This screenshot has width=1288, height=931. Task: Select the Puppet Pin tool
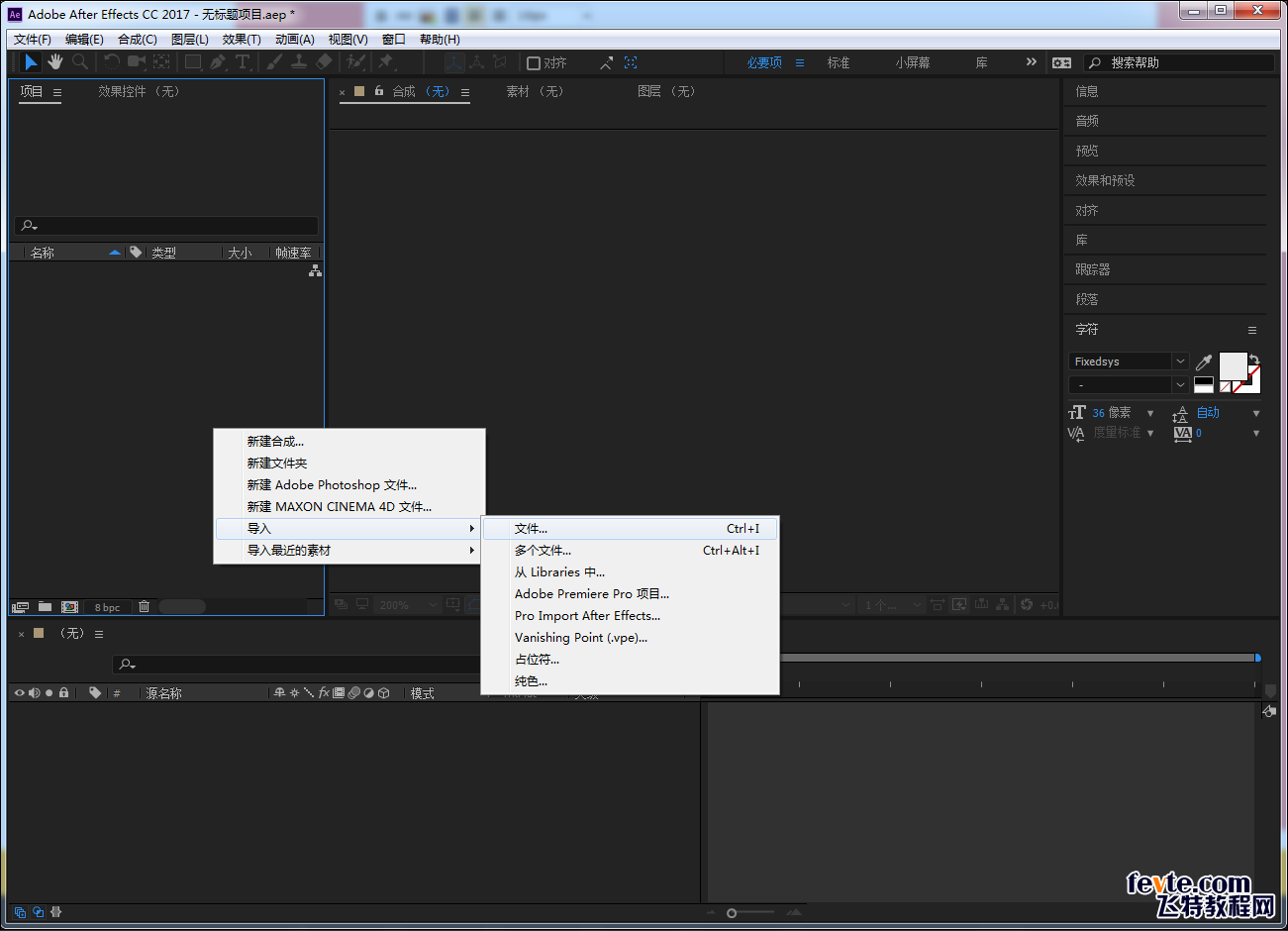[386, 62]
